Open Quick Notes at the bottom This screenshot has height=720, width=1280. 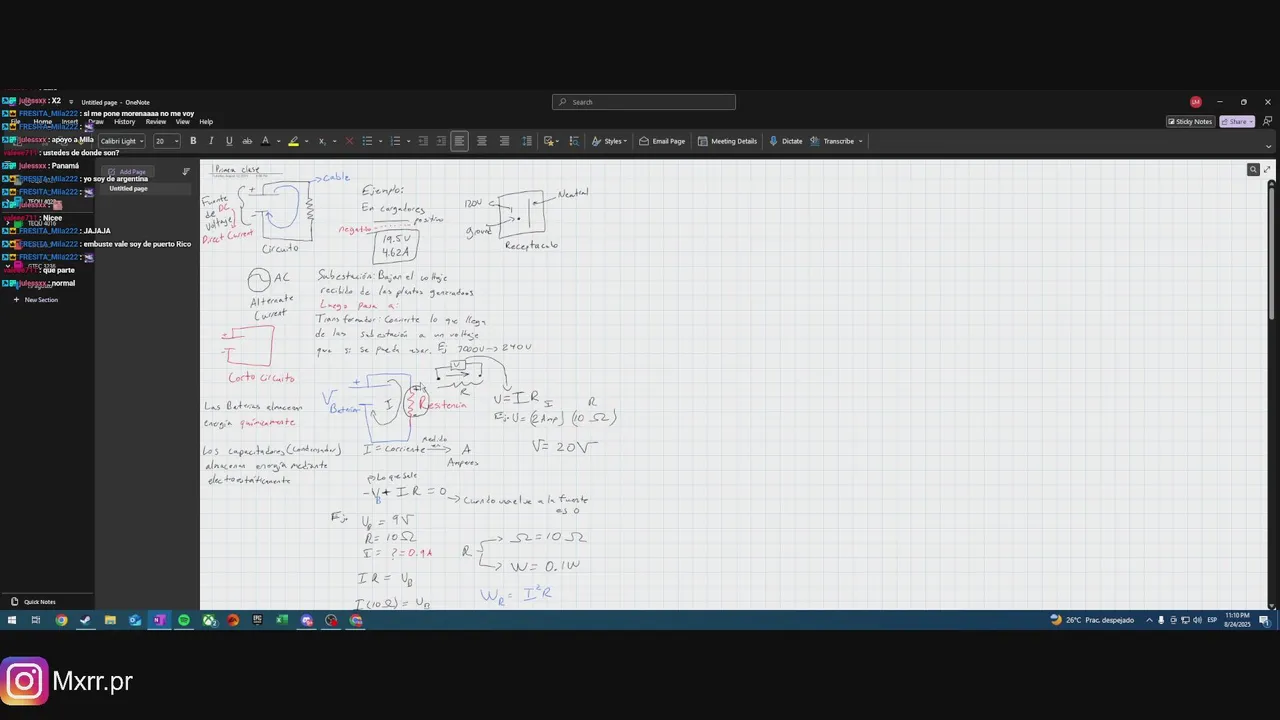(34, 602)
